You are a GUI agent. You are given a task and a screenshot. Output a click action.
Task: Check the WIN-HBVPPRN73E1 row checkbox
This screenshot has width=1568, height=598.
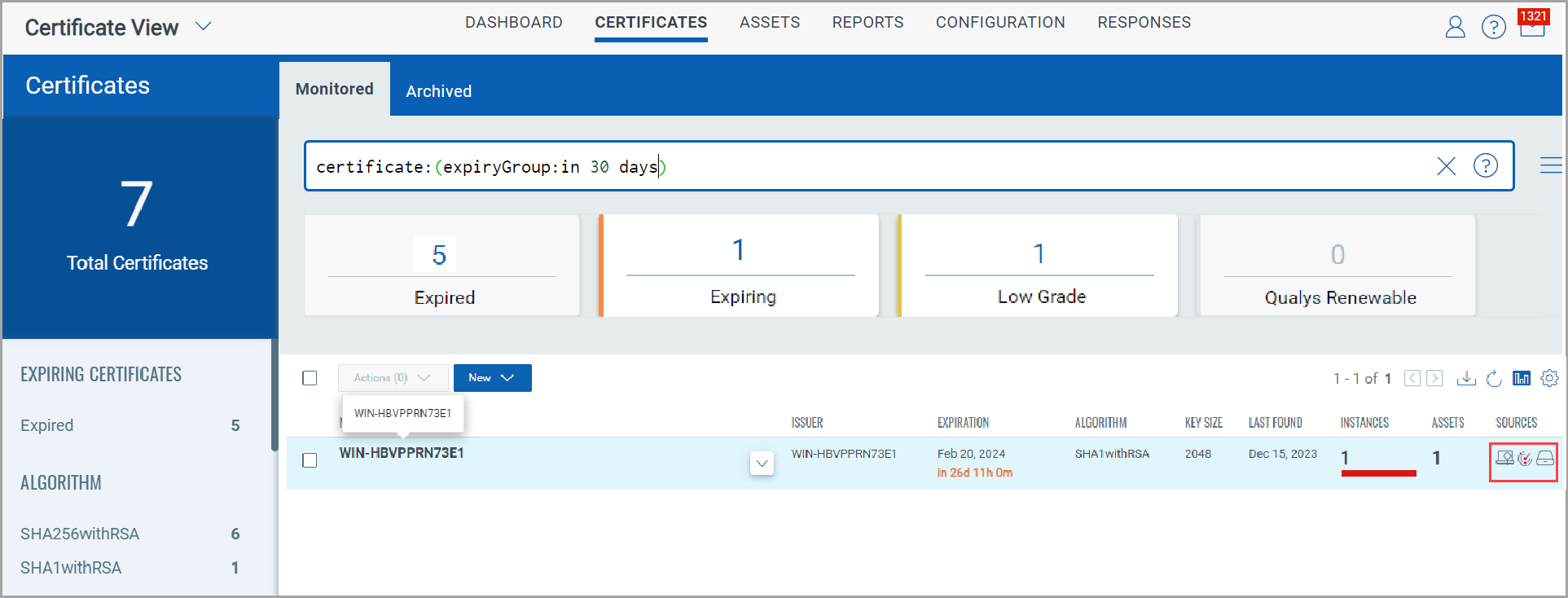tap(310, 460)
